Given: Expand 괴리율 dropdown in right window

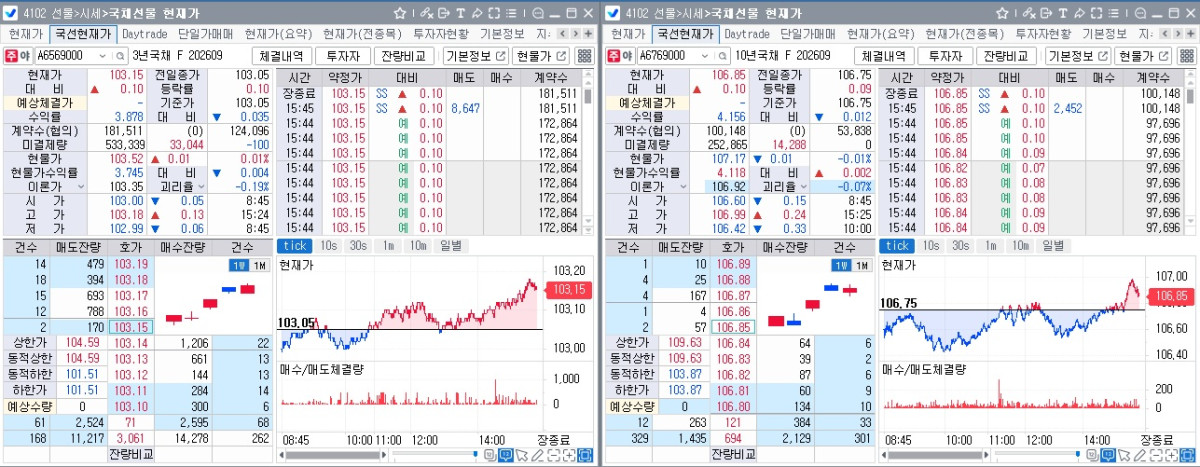Looking at the screenshot, I should [805, 186].
